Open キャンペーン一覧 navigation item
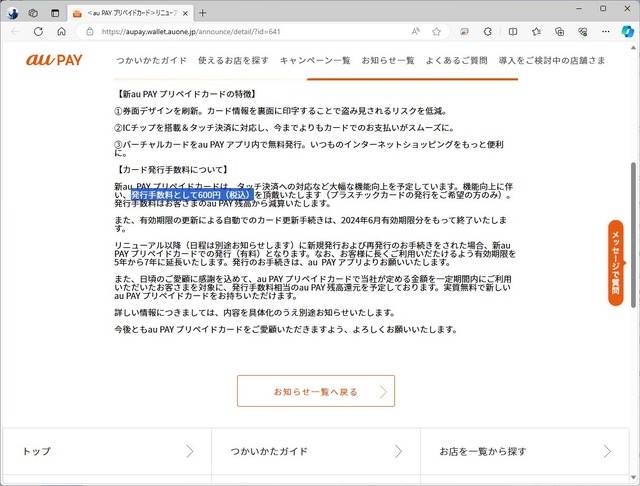This screenshot has width=640, height=486. click(x=315, y=60)
